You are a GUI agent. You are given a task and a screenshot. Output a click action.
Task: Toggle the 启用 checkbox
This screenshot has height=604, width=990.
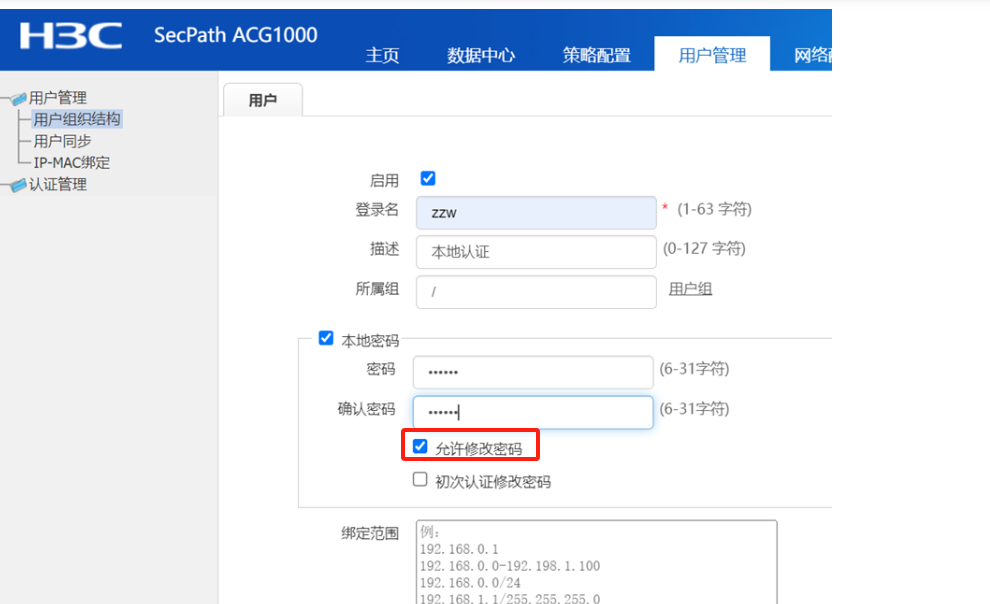pyautogui.click(x=428, y=179)
